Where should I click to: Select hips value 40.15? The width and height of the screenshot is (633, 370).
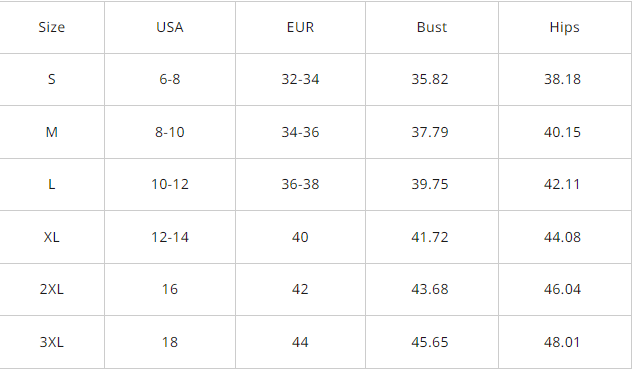pos(564,132)
